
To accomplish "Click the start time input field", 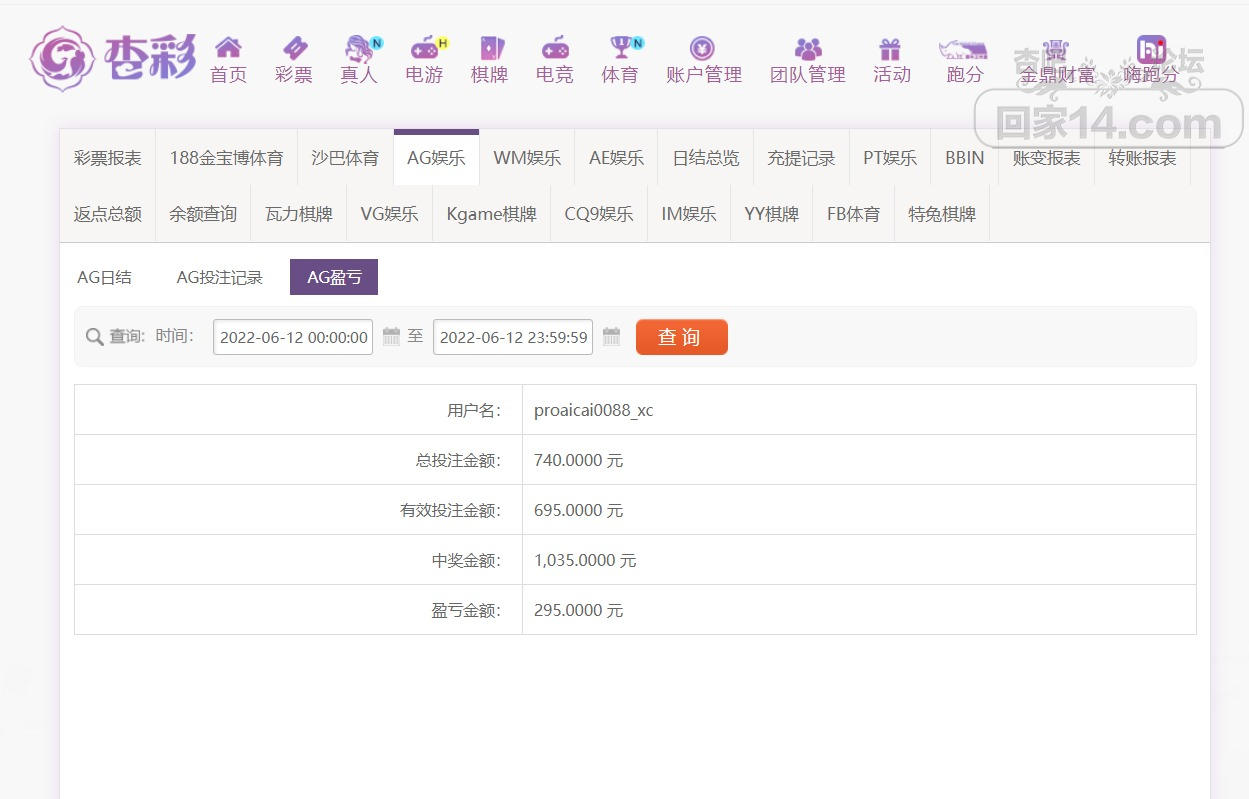I will pos(293,338).
